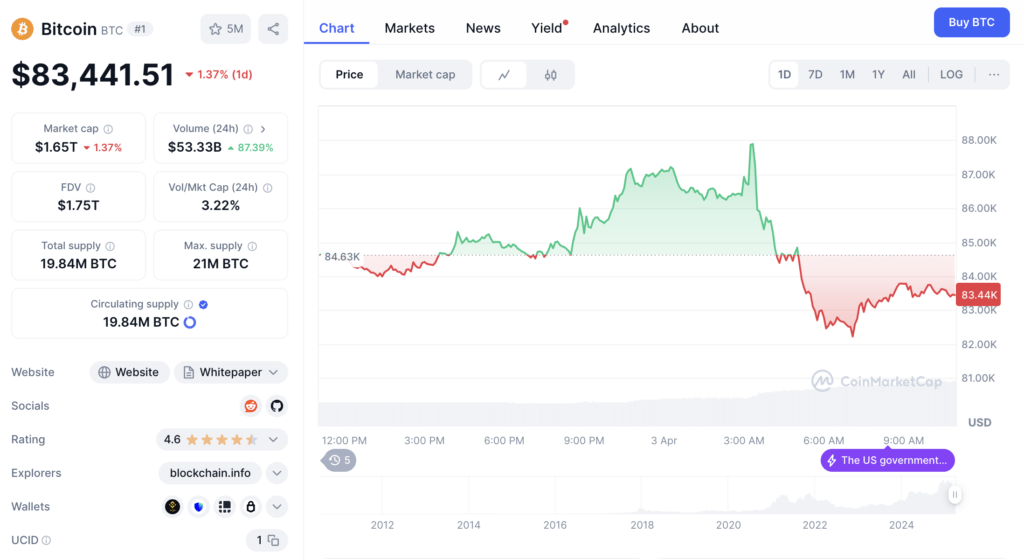Viewport: 1024px width, 559px height.
Task: Click 2018 on the history navigator
Action: pyautogui.click(x=642, y=525)
